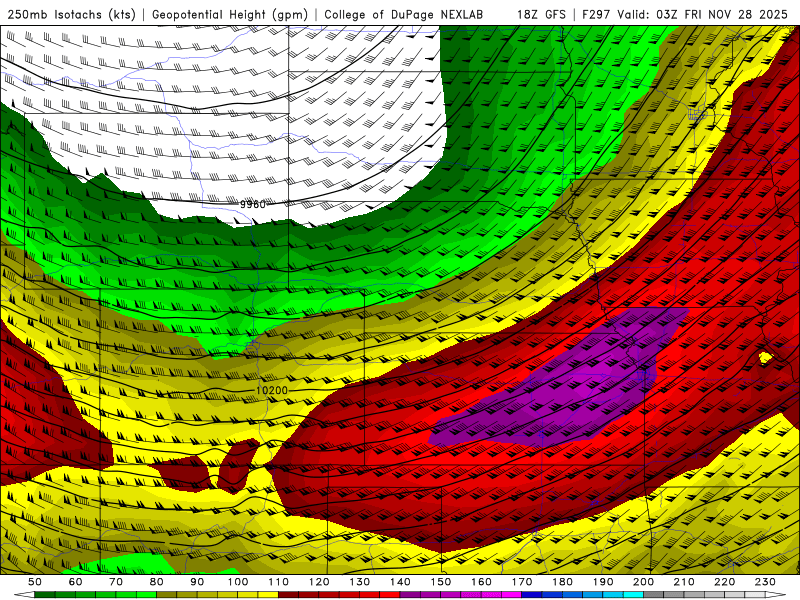Screen dimensions: 800x600
Task: Click the 9960 height contour label
Action: pyautogui.click(x=253, y=205)
